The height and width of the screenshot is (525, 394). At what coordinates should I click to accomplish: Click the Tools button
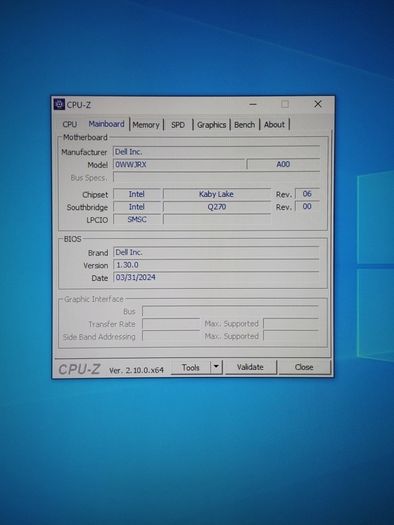pos(191,367)
